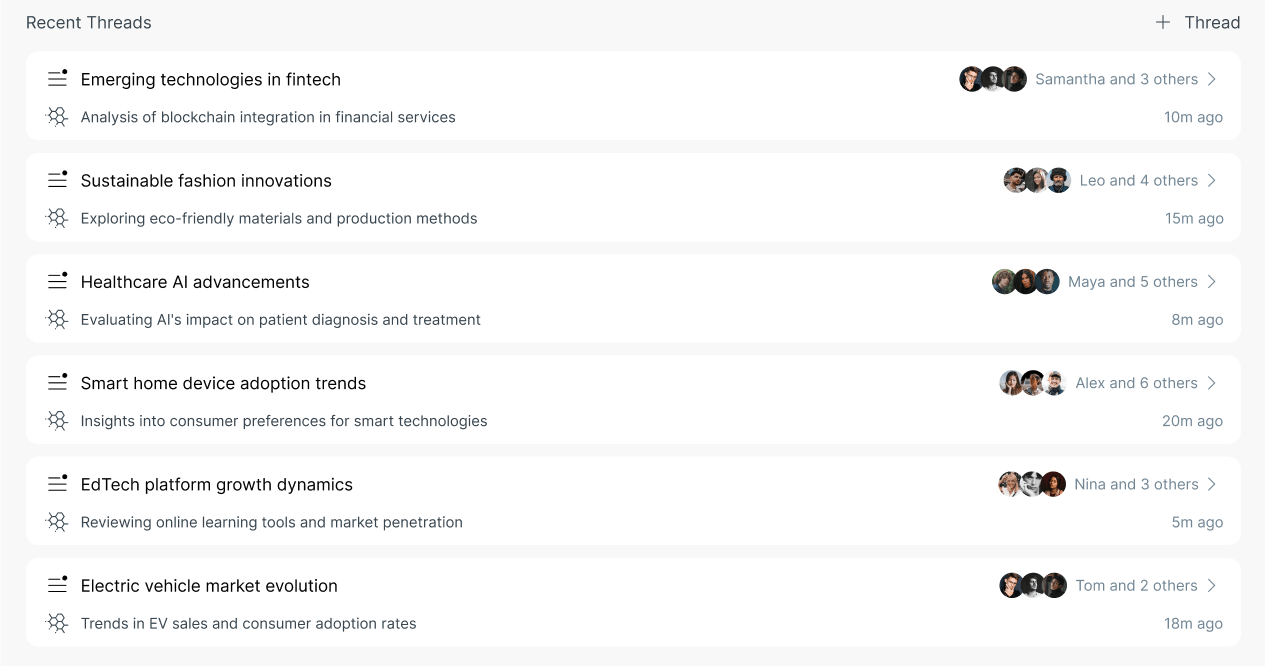
Task: Click the avatar group for Nina's thread
Action: 1033,484
